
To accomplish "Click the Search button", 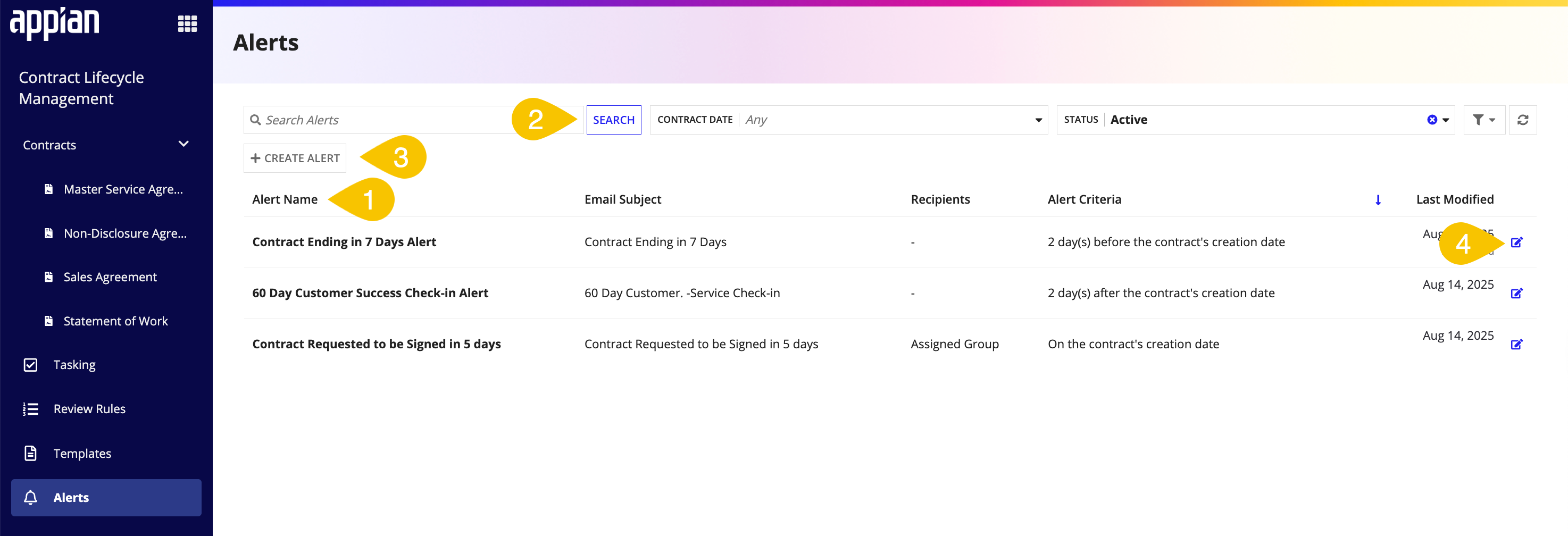I will coord(614,120).
